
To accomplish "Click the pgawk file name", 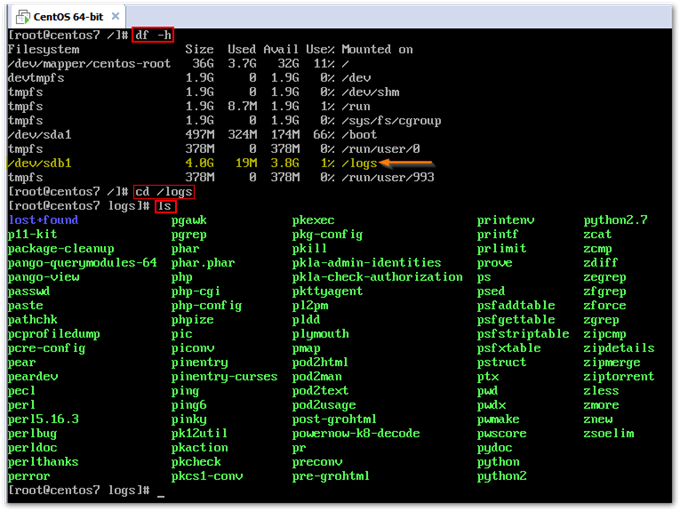I will click(x=189, y=220).
